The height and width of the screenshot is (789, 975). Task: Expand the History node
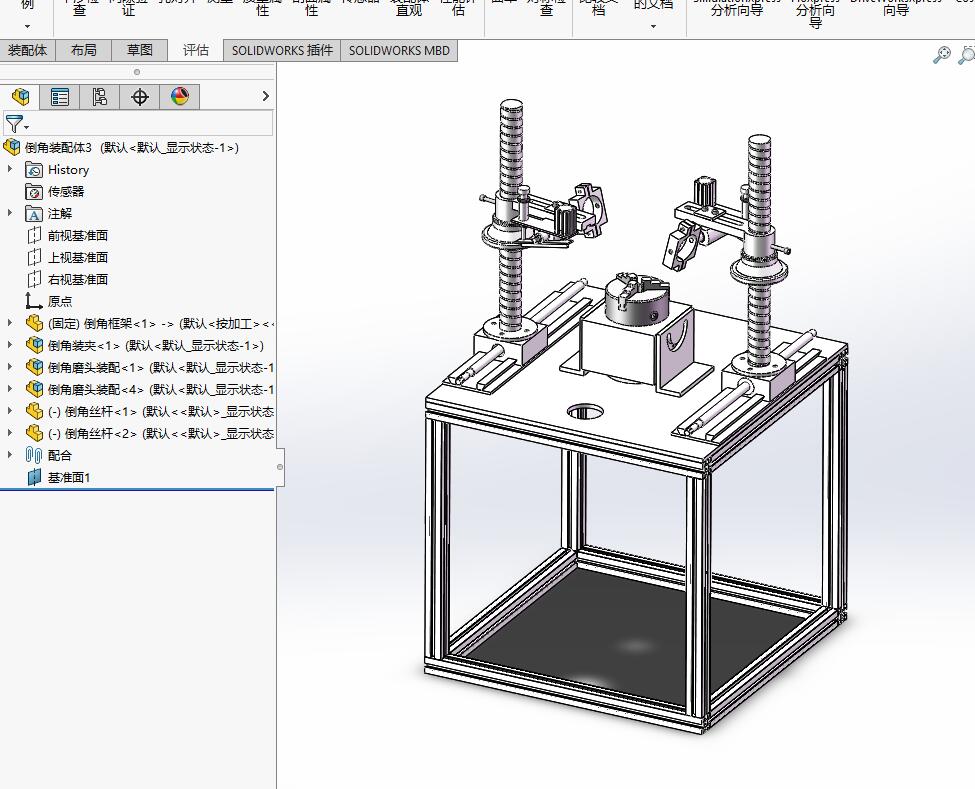tap(9, 168)
